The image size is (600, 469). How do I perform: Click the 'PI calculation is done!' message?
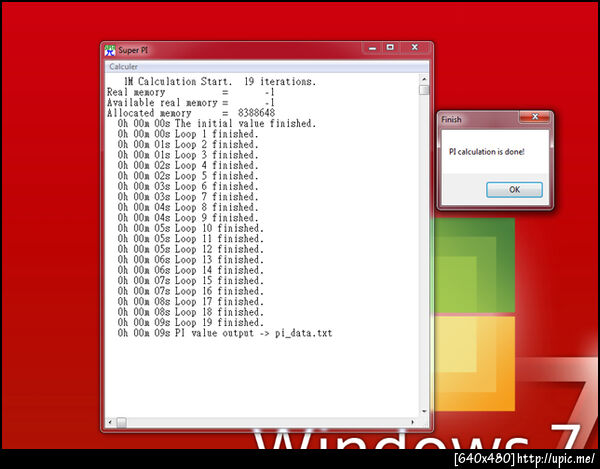pos(486,151)
